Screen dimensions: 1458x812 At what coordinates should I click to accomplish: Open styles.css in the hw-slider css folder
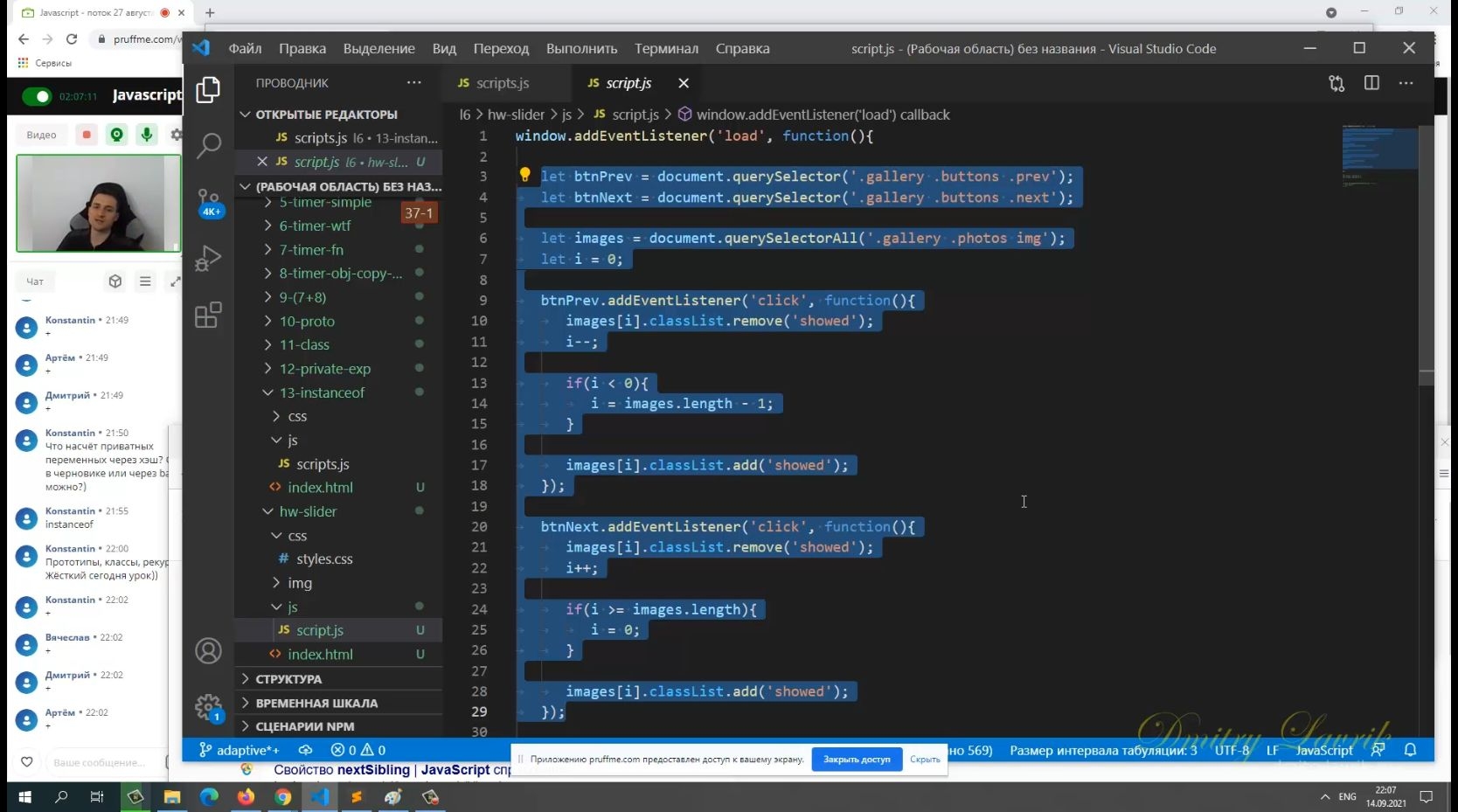[324, 559]
